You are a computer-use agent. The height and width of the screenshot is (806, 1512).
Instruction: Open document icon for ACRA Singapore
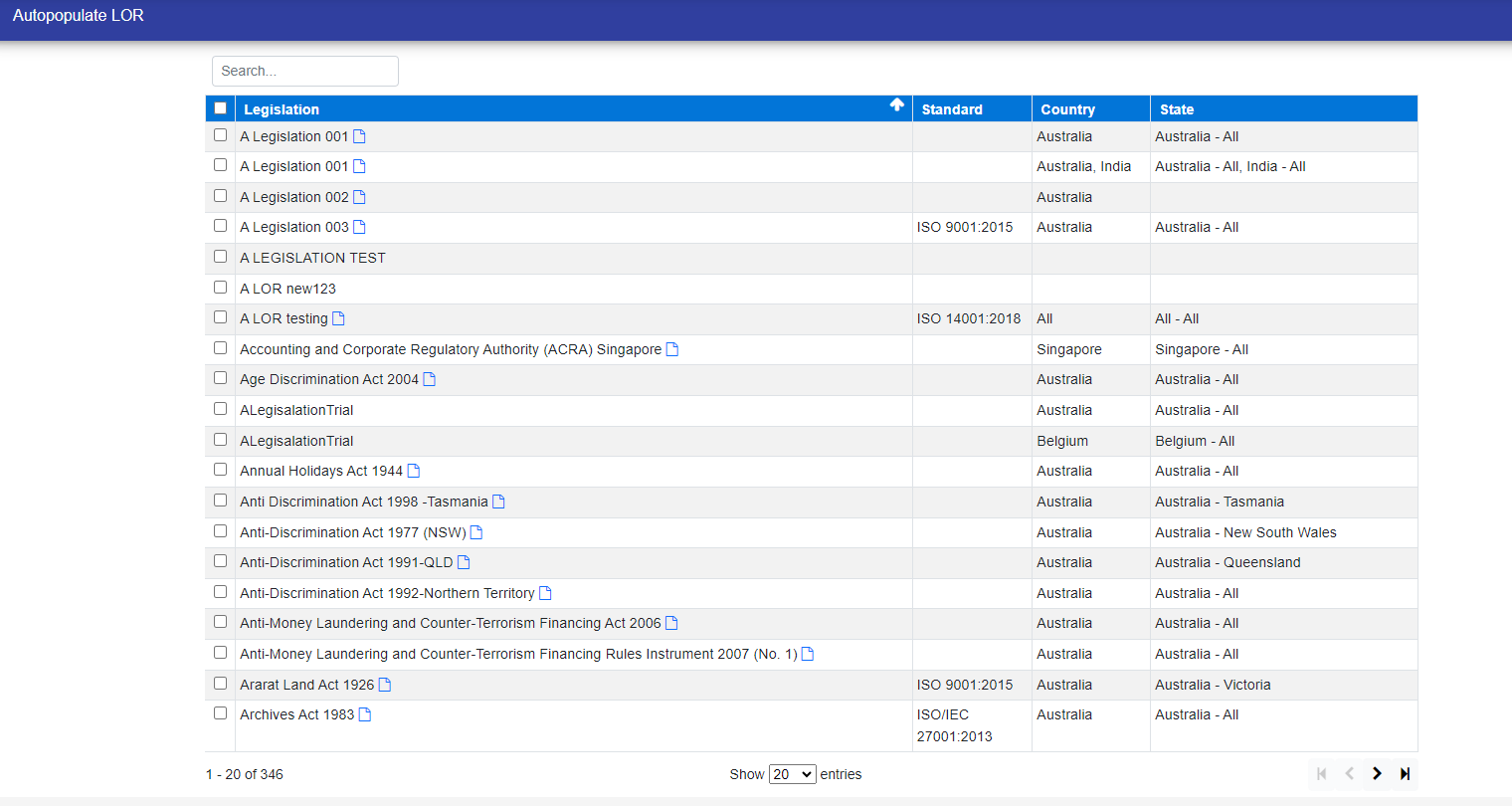tap(672, 349)
